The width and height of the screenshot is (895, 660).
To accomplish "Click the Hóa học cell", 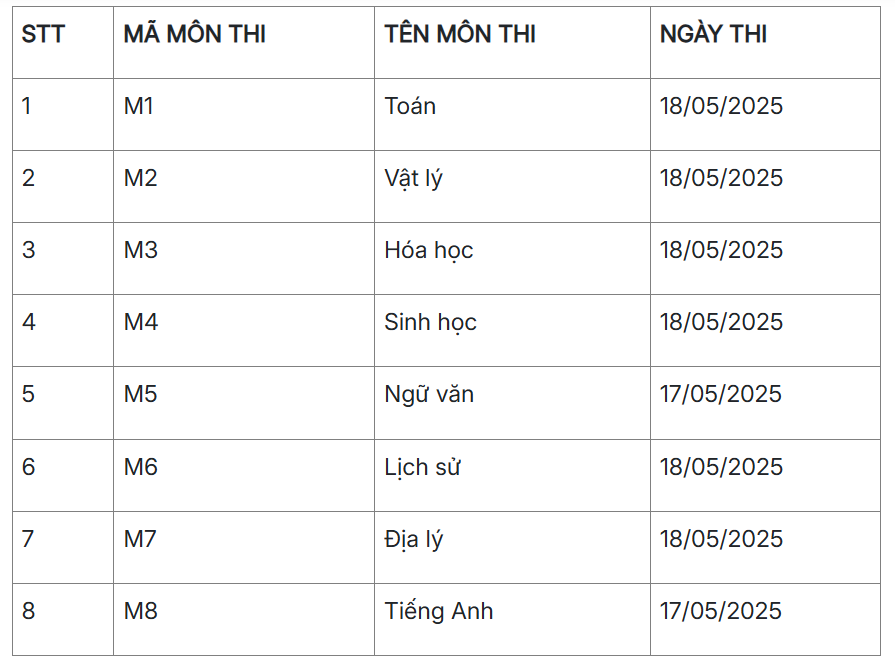I will (428, 250).
